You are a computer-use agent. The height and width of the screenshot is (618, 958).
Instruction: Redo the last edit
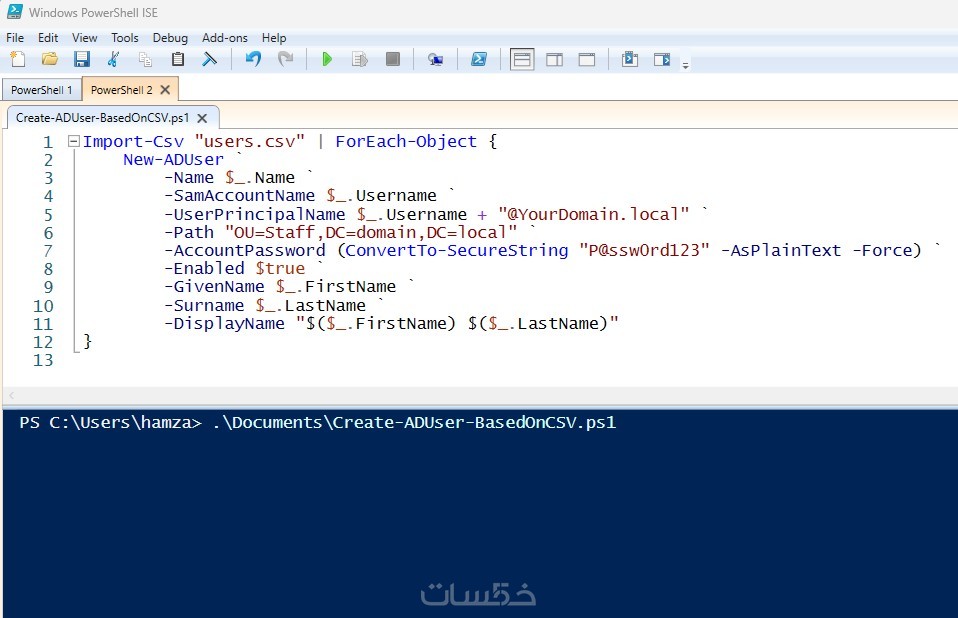[x=285, y=59]
